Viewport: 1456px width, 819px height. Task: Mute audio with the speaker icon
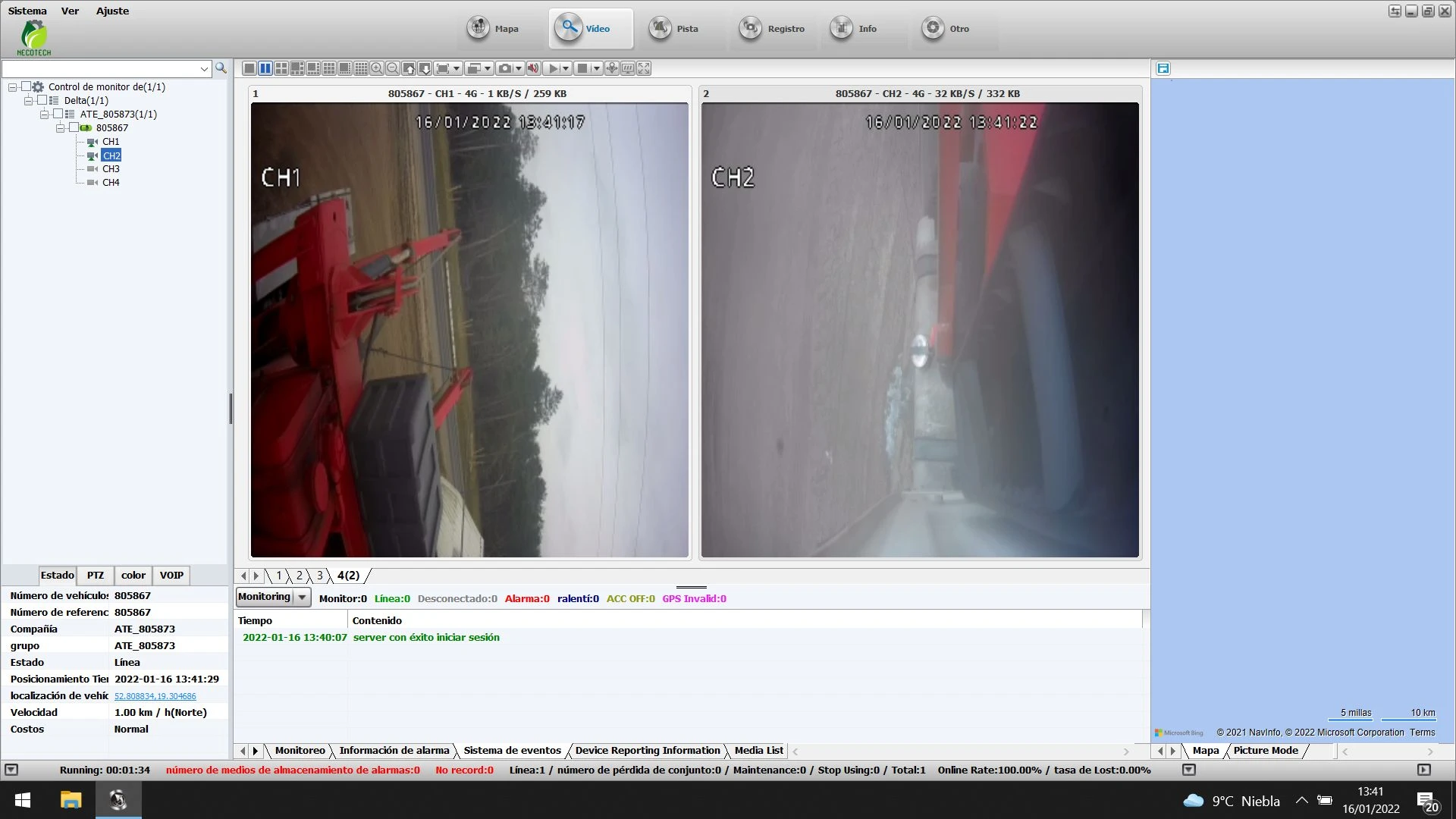[x=533, y=68]
